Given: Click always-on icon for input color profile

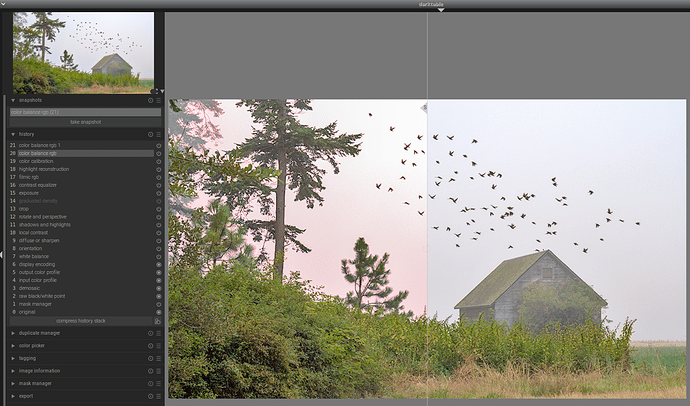Looking at the screenshot, I should [158, 281].
